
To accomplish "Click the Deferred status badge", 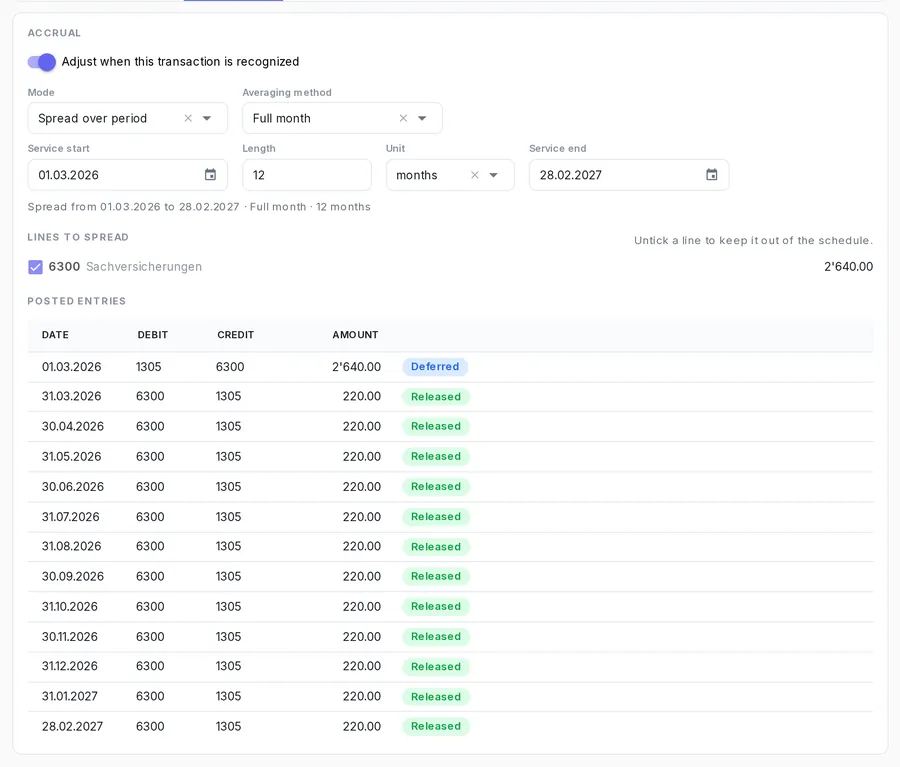I will coord(435,367).
